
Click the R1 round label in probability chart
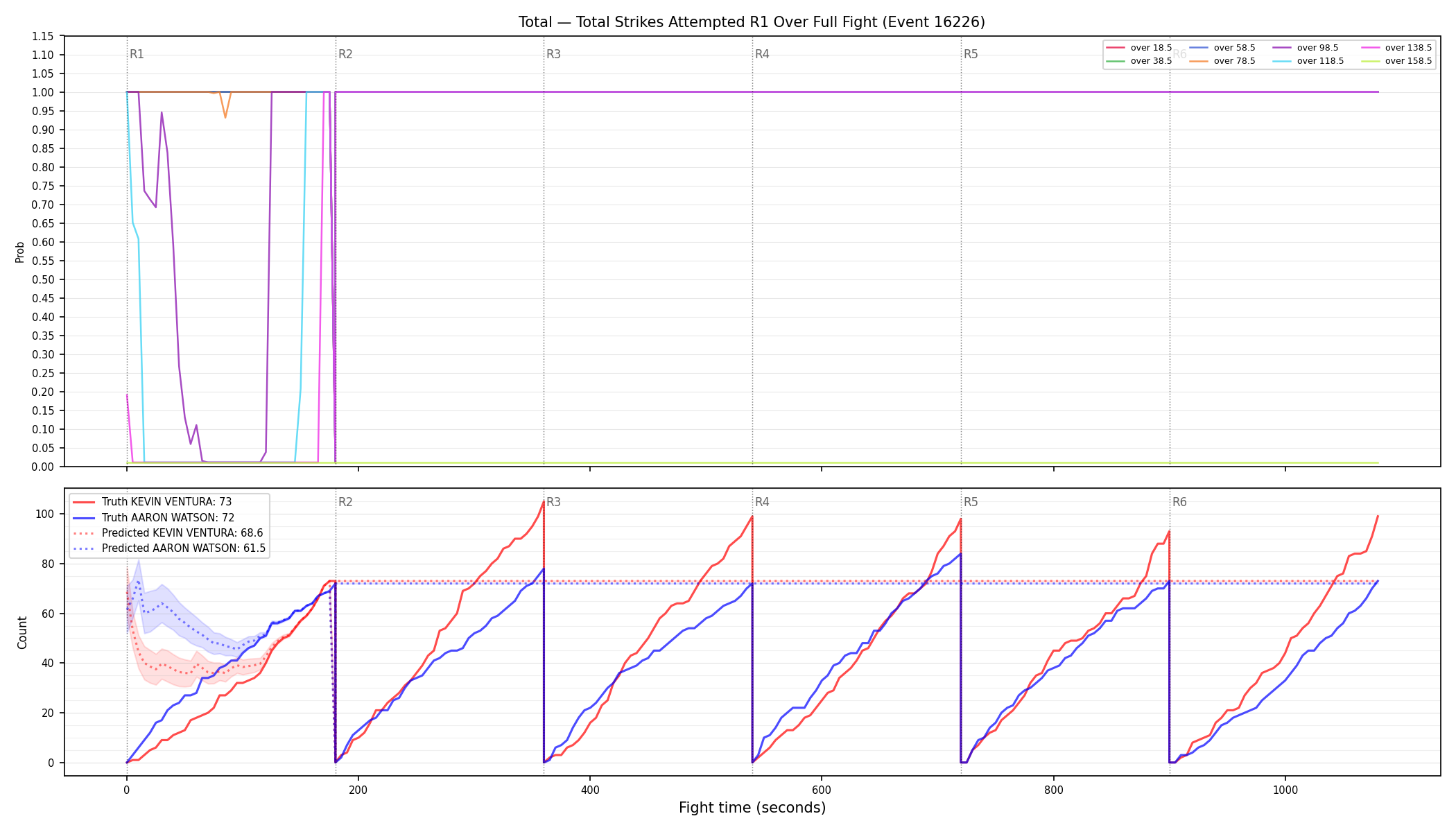[x=137, y=54]
